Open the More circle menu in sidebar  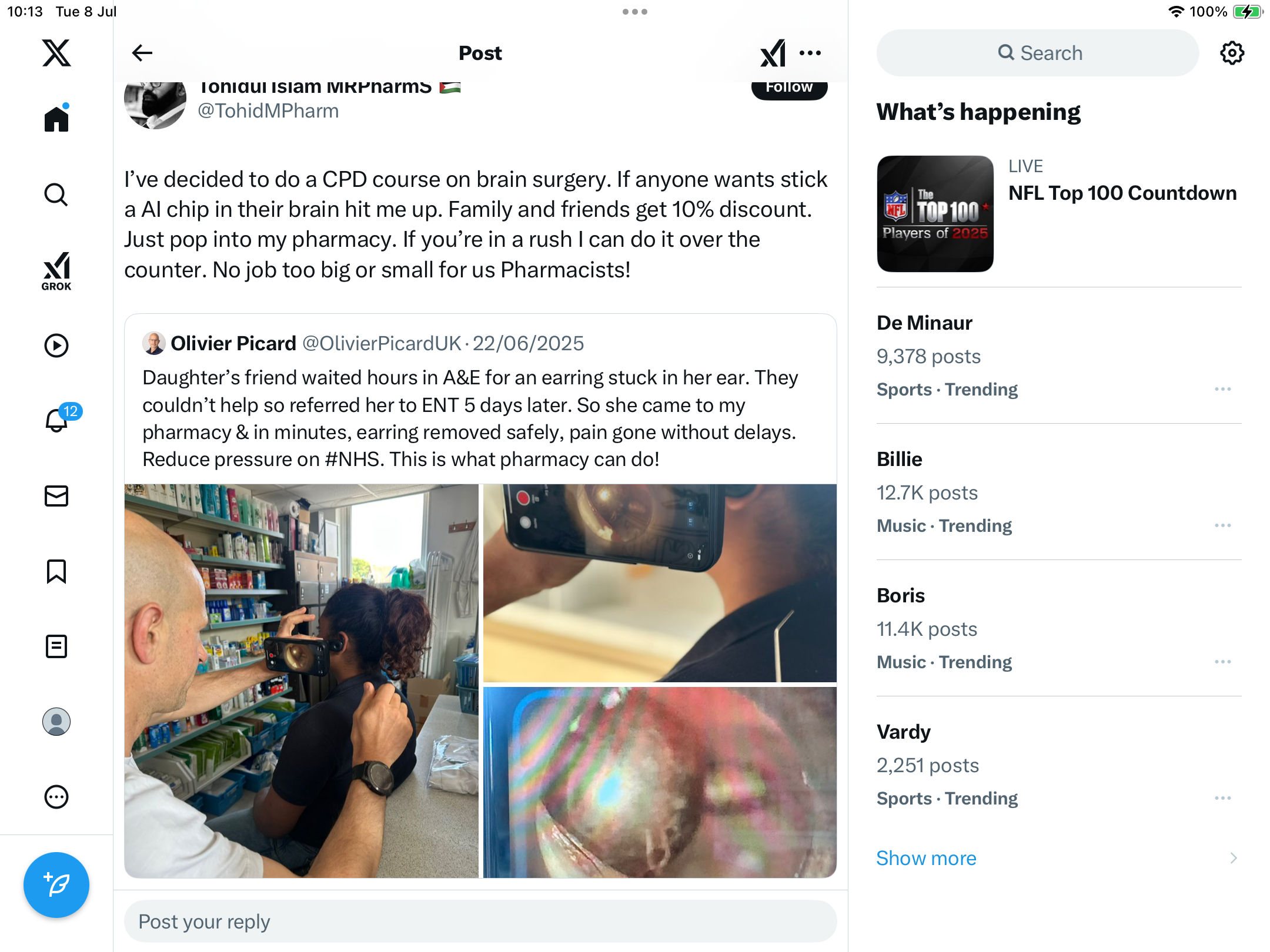click(56, 797)
